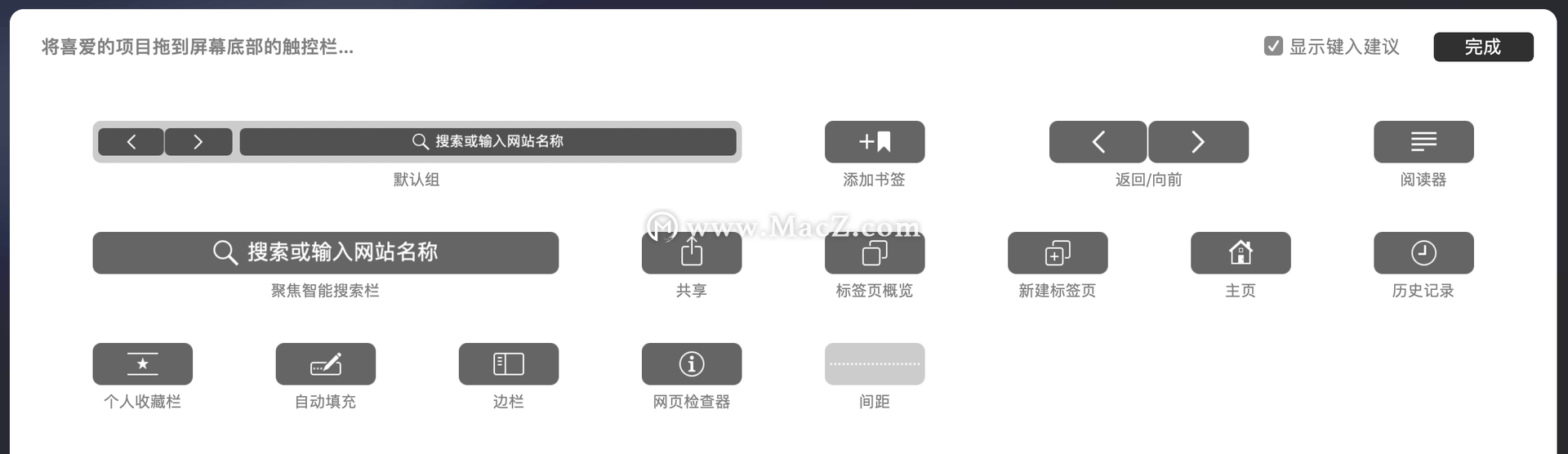
Task: Select the 边栏 sidebar icon
Action: pos(509,364)
